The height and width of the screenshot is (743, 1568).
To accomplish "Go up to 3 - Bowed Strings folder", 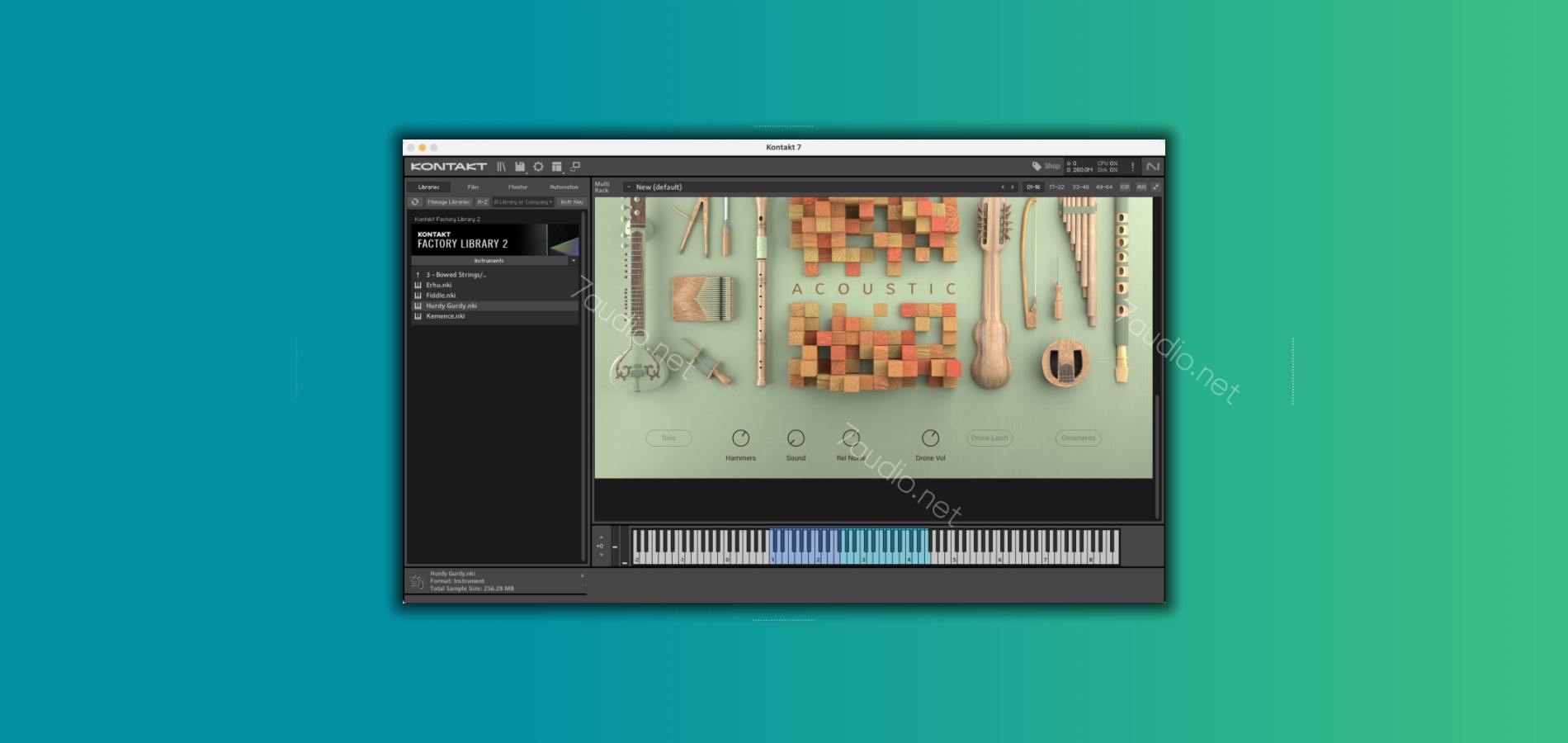I will coord(456,275).
